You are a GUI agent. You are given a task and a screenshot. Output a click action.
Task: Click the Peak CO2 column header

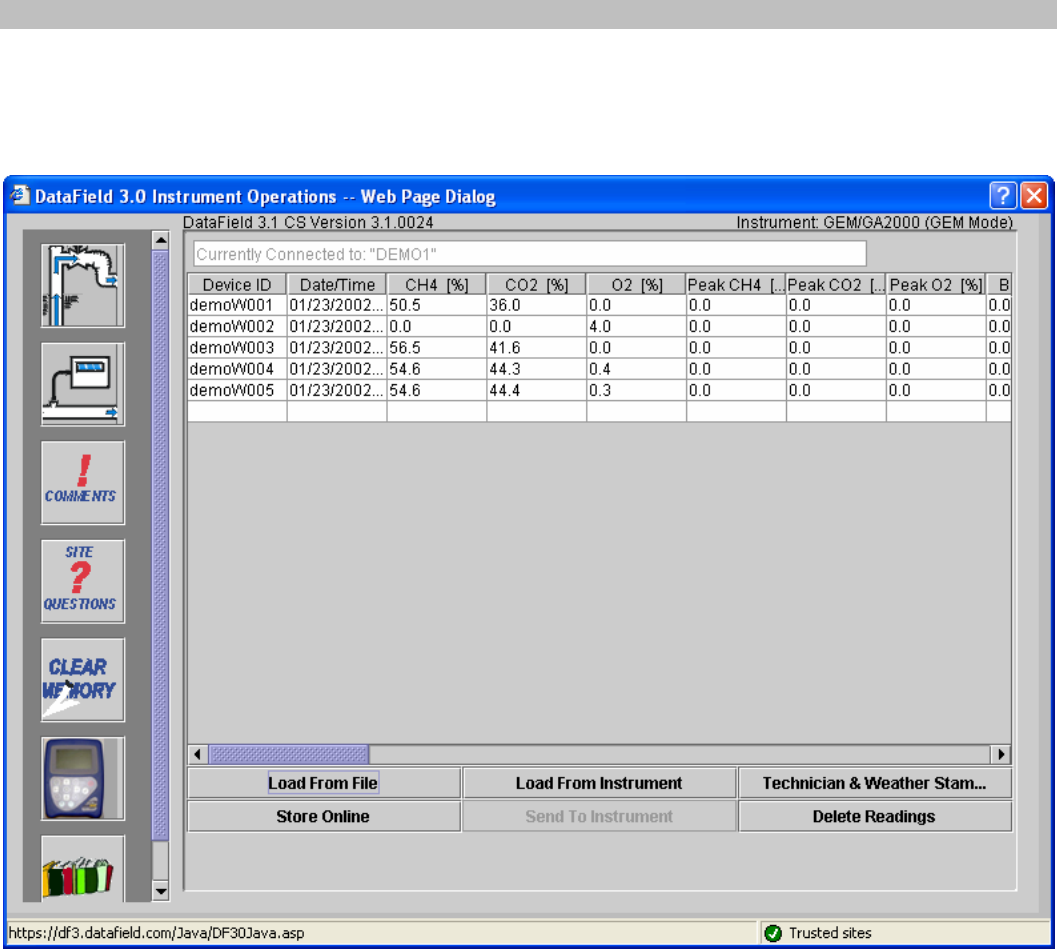[836, 284]
